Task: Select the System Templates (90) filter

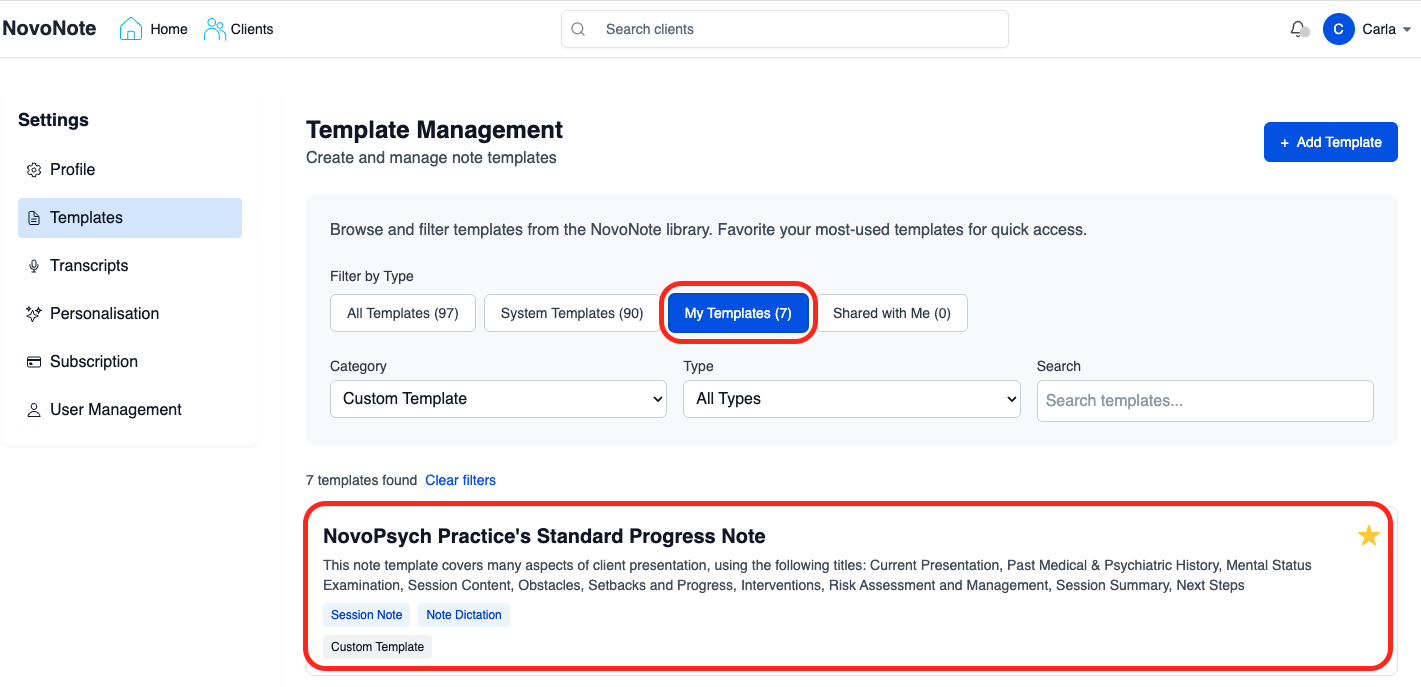Action: point(572,313)
